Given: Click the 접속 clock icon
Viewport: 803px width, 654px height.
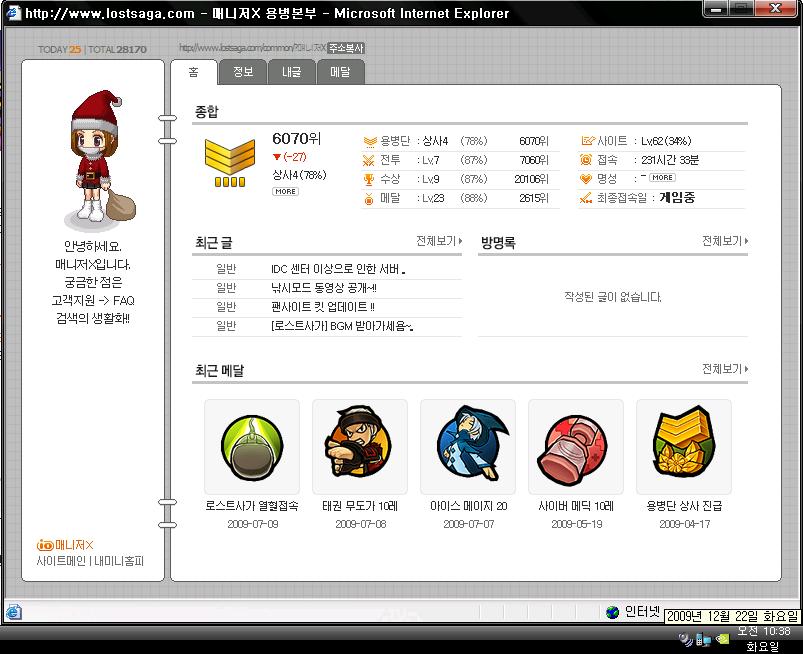Looking at the screenshot, I should 586,160.
